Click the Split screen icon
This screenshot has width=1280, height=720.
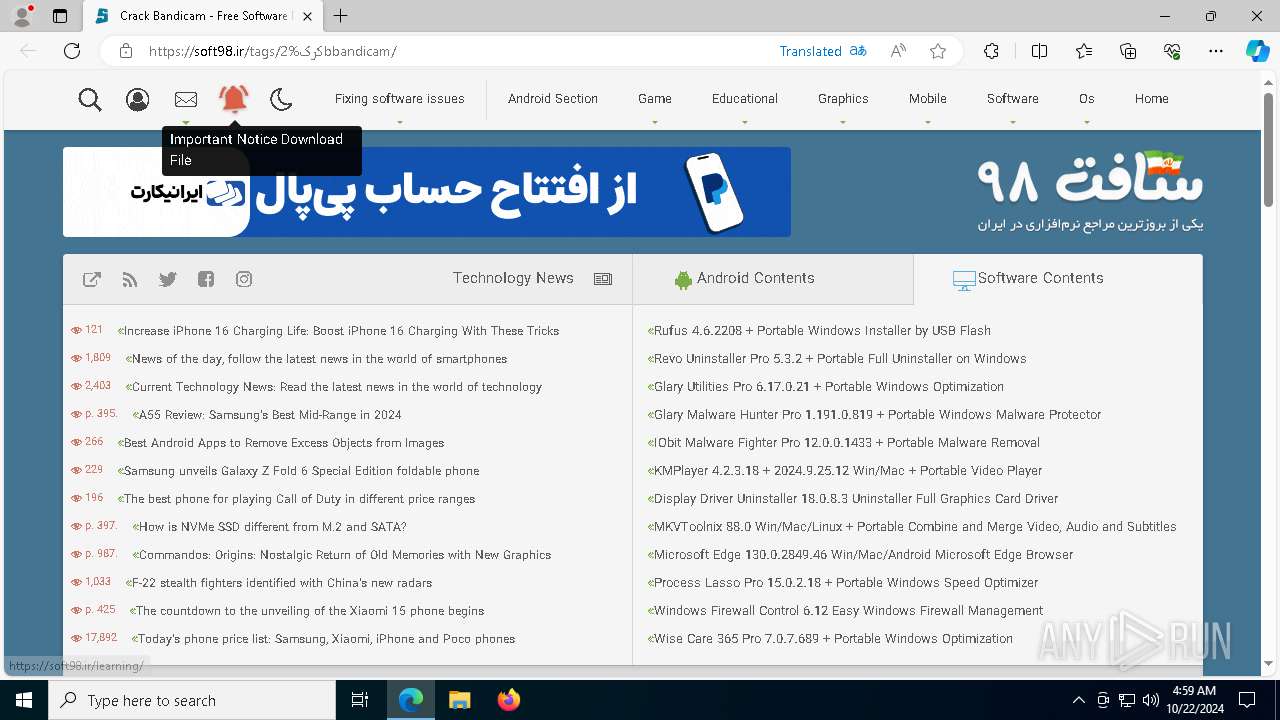1039,51
